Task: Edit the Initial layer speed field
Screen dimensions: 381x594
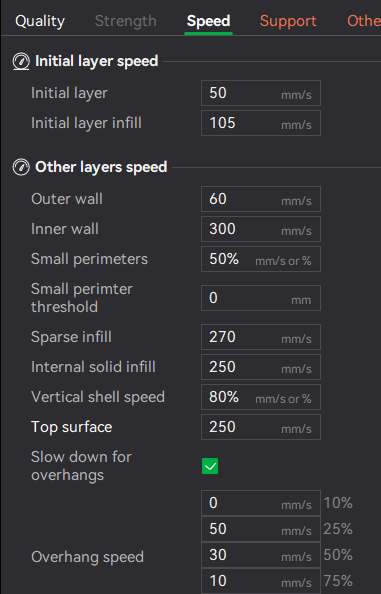Action: [x=261, y=93]
